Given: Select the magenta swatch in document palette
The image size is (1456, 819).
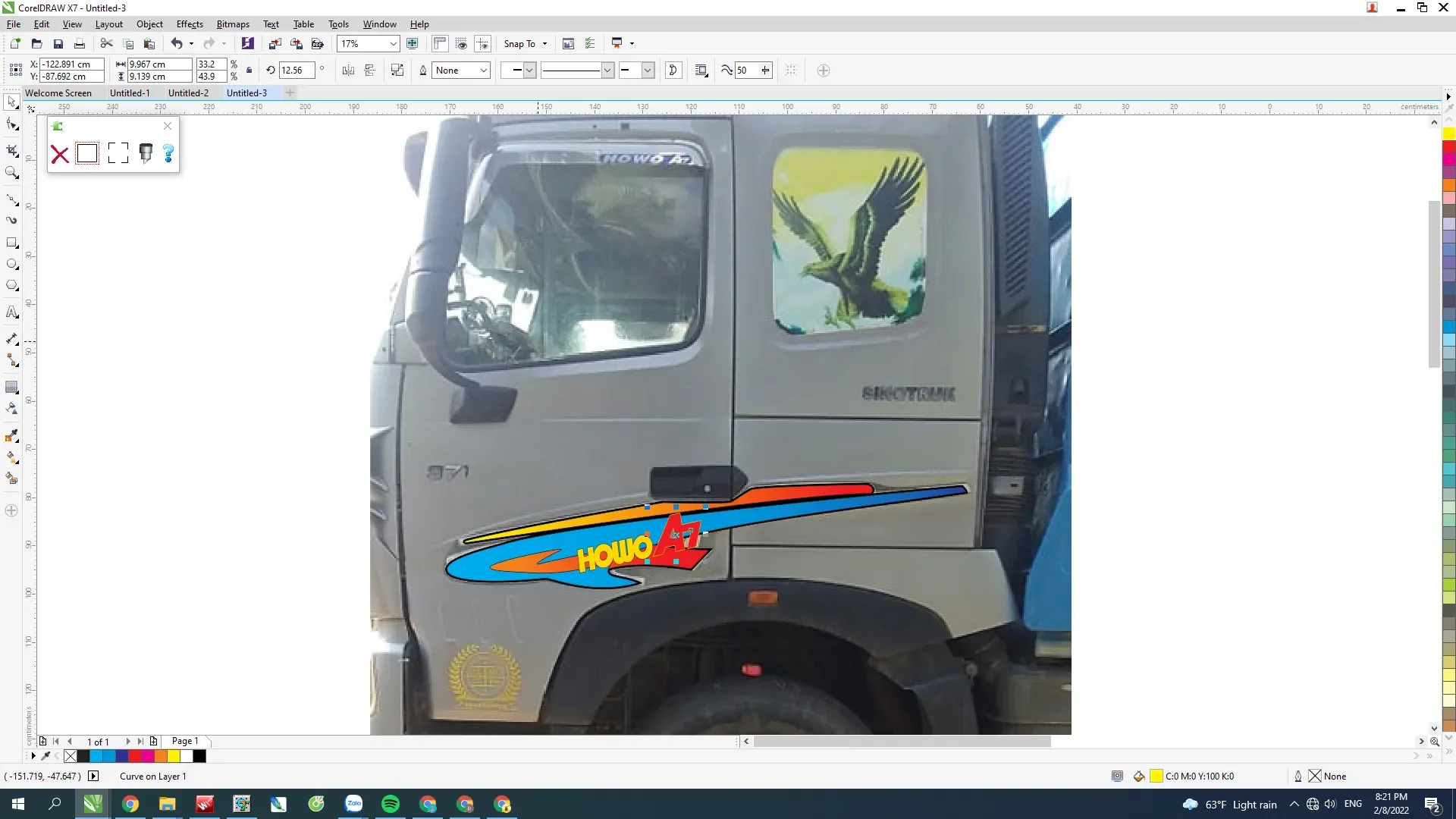Looking at the screenshot, I should tap(148, 756).
